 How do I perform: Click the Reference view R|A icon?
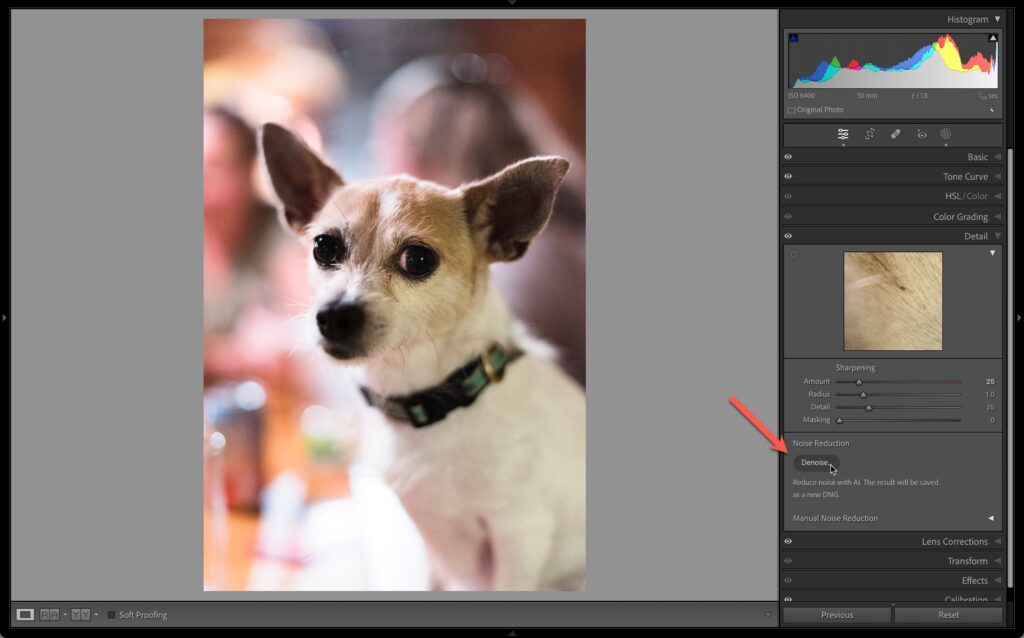50,614
